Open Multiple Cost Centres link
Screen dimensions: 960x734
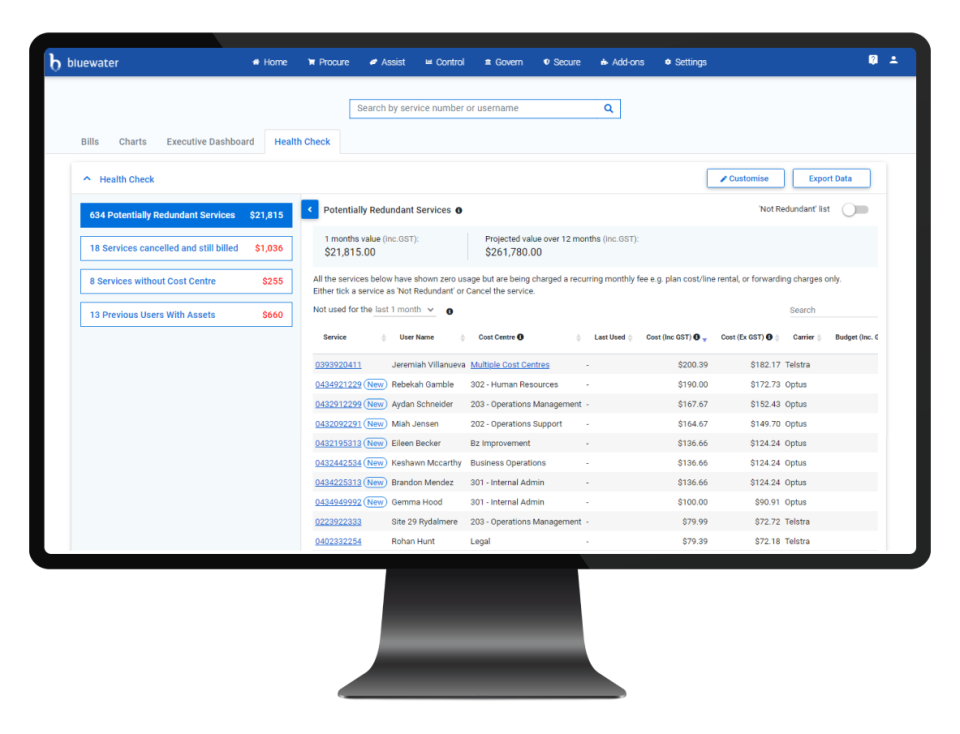(509, 365)
